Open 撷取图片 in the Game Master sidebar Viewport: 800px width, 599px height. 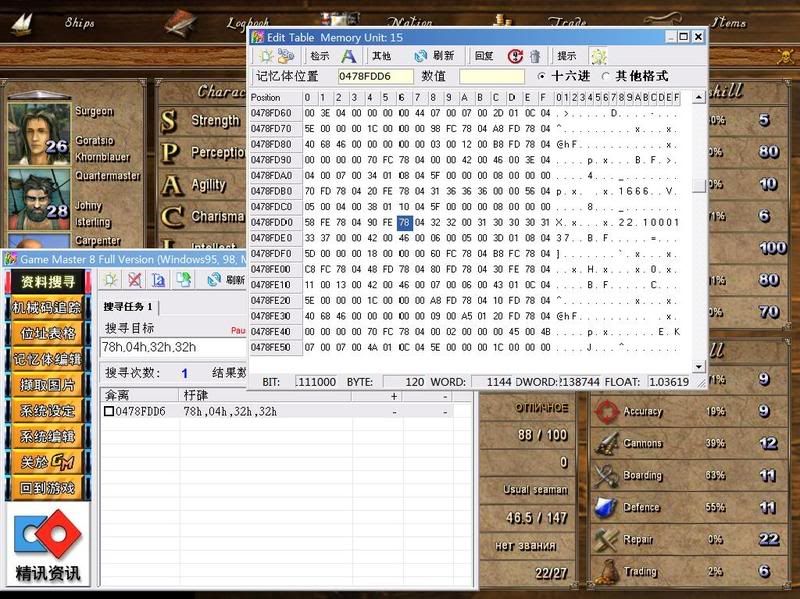47,385
